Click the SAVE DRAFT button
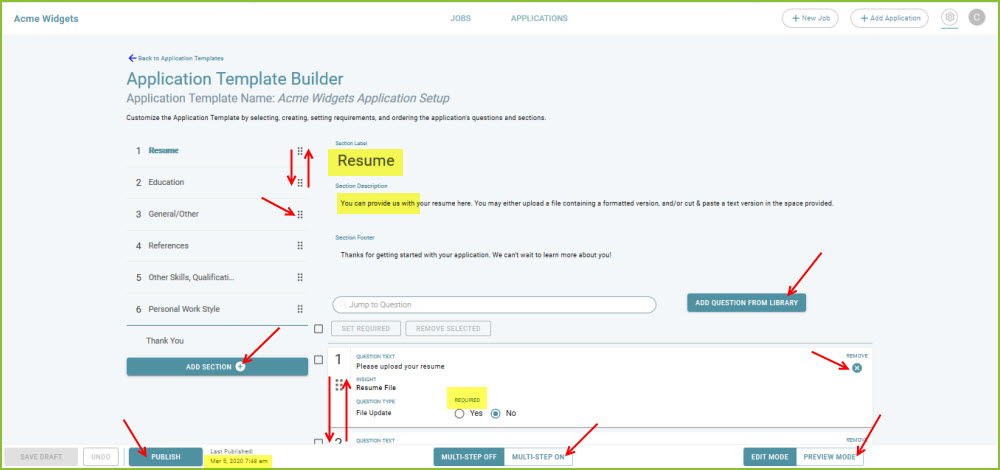Image resolution: width=1000 pixels, height=470 pixels. tap(41, 457)
